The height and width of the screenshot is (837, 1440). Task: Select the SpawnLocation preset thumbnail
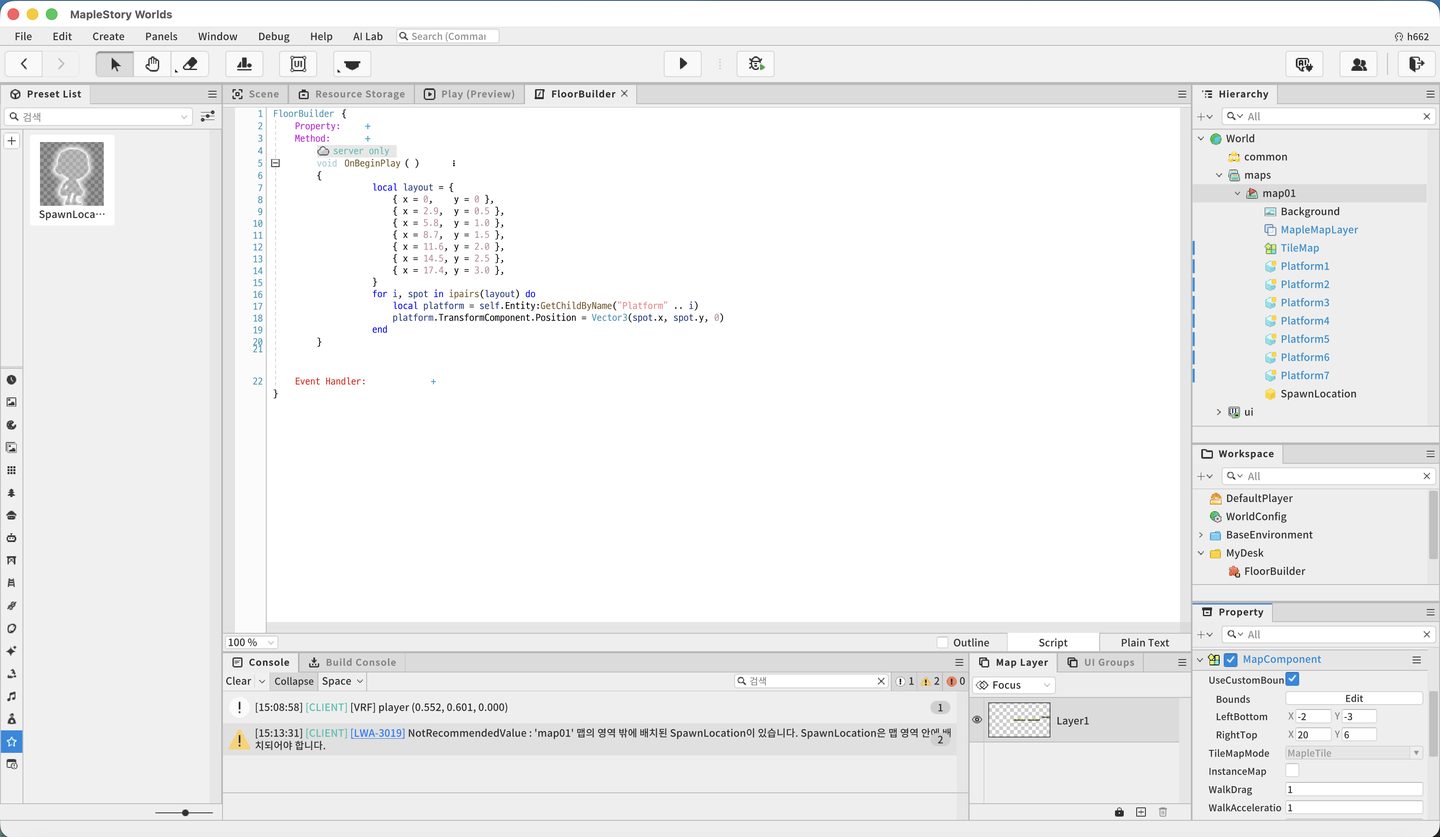click(x=72, y=180)
